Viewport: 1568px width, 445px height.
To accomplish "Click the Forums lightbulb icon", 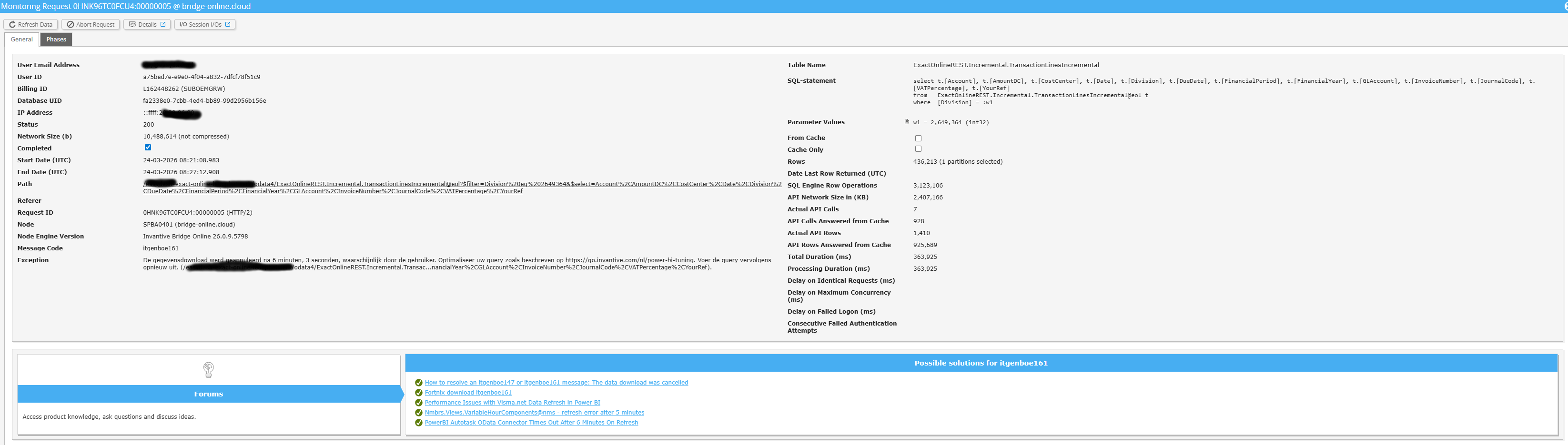I will coord(208,370).
